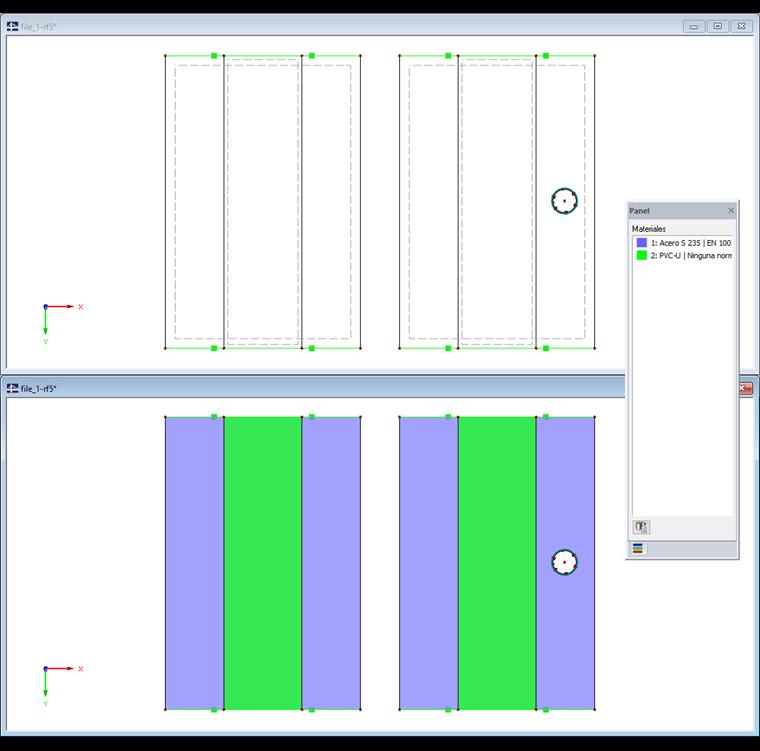Maximize the top file_1-rf5 window

(718, 26)
